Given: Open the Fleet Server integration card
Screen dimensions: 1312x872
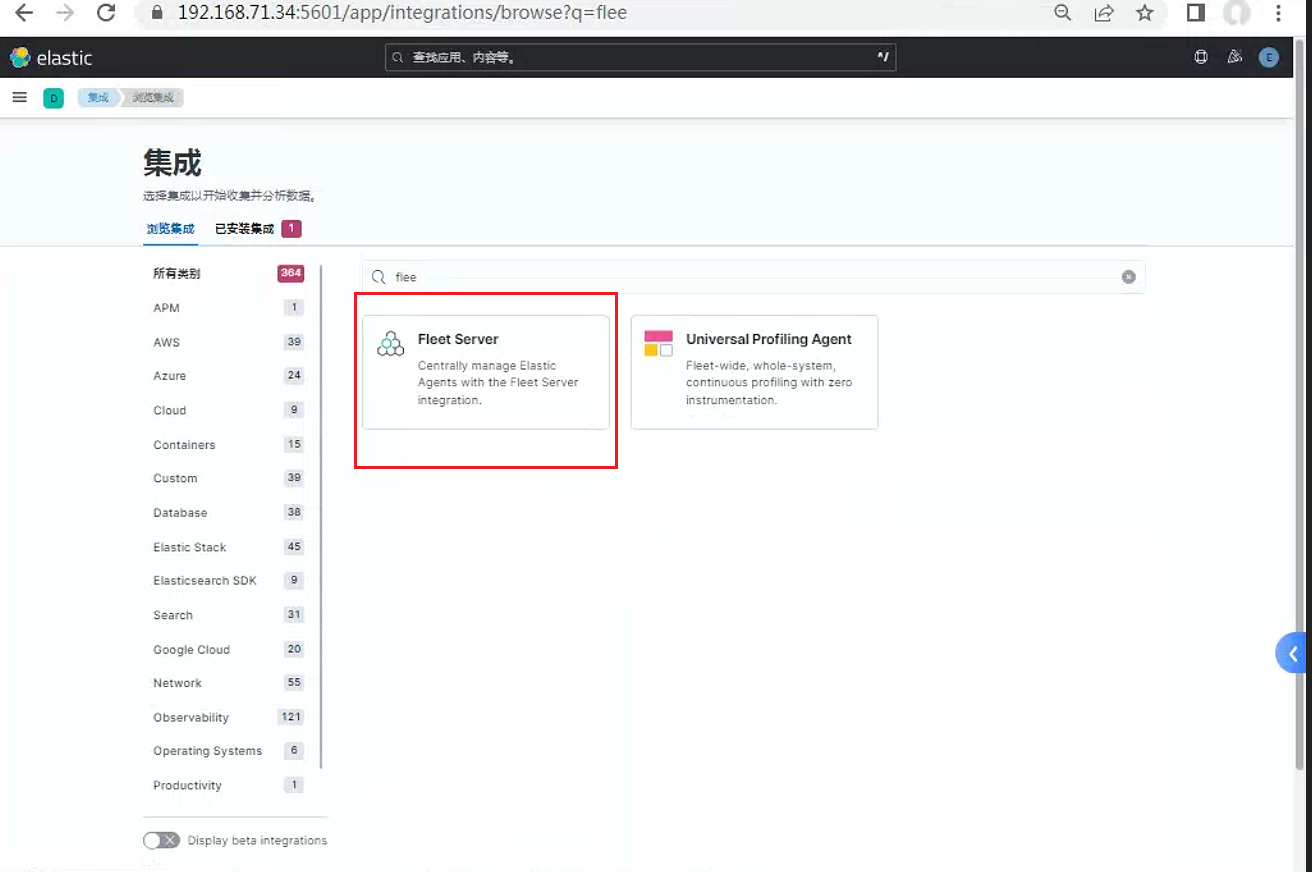Looking at the screenshot, I should 486,372.
